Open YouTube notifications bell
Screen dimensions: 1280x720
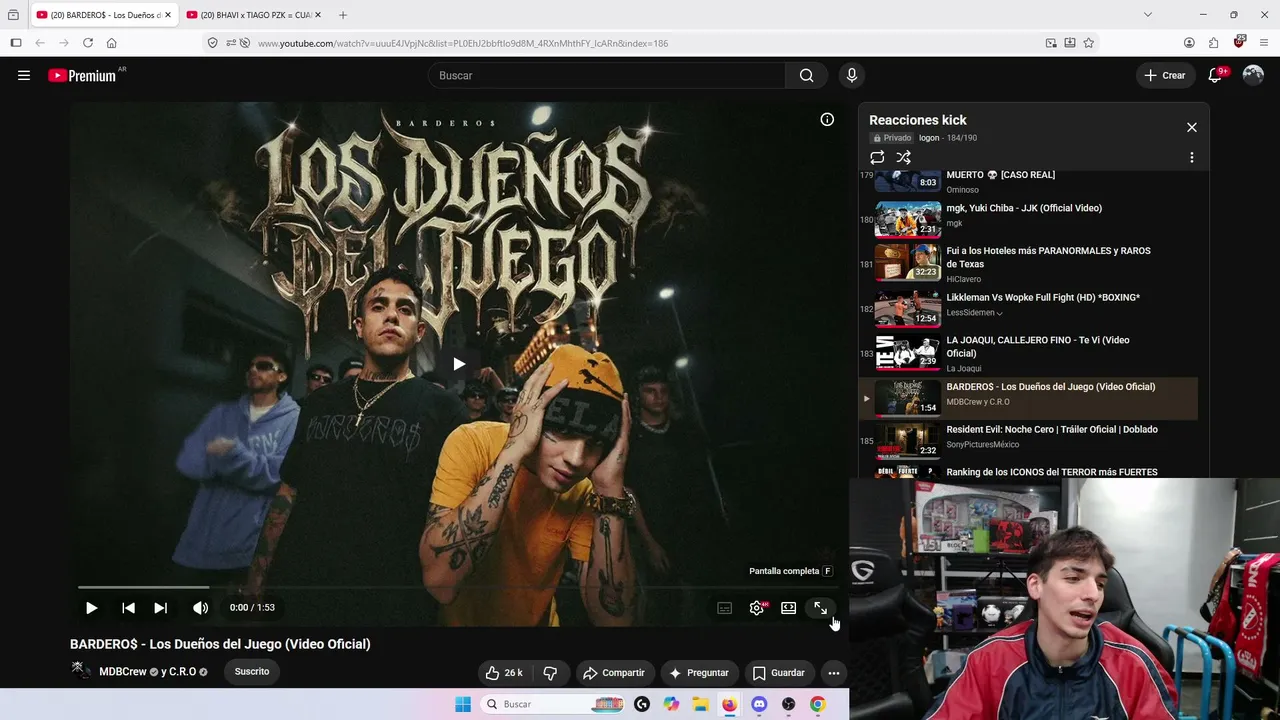tap(1216, 75)
